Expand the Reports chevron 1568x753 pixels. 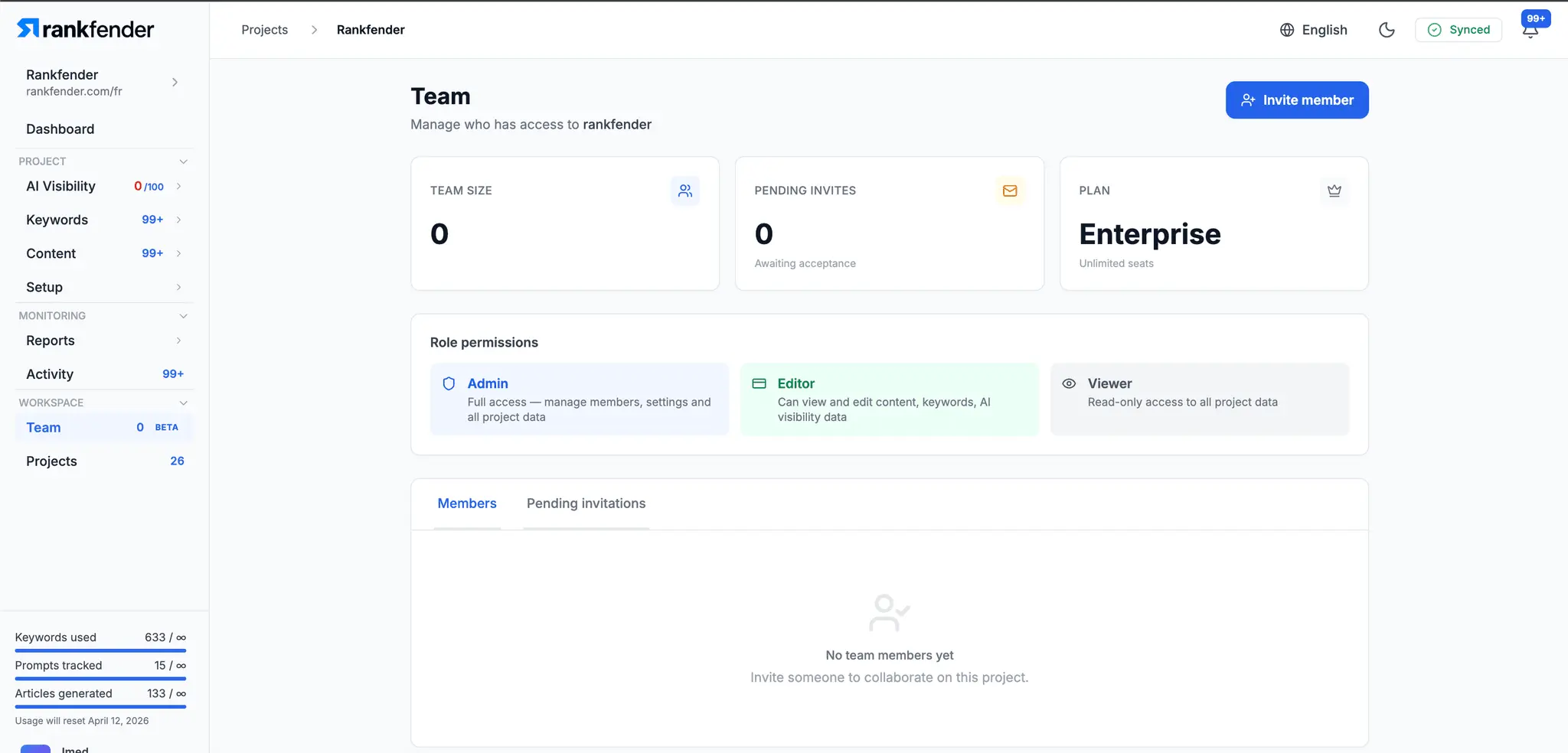[178, 341]
